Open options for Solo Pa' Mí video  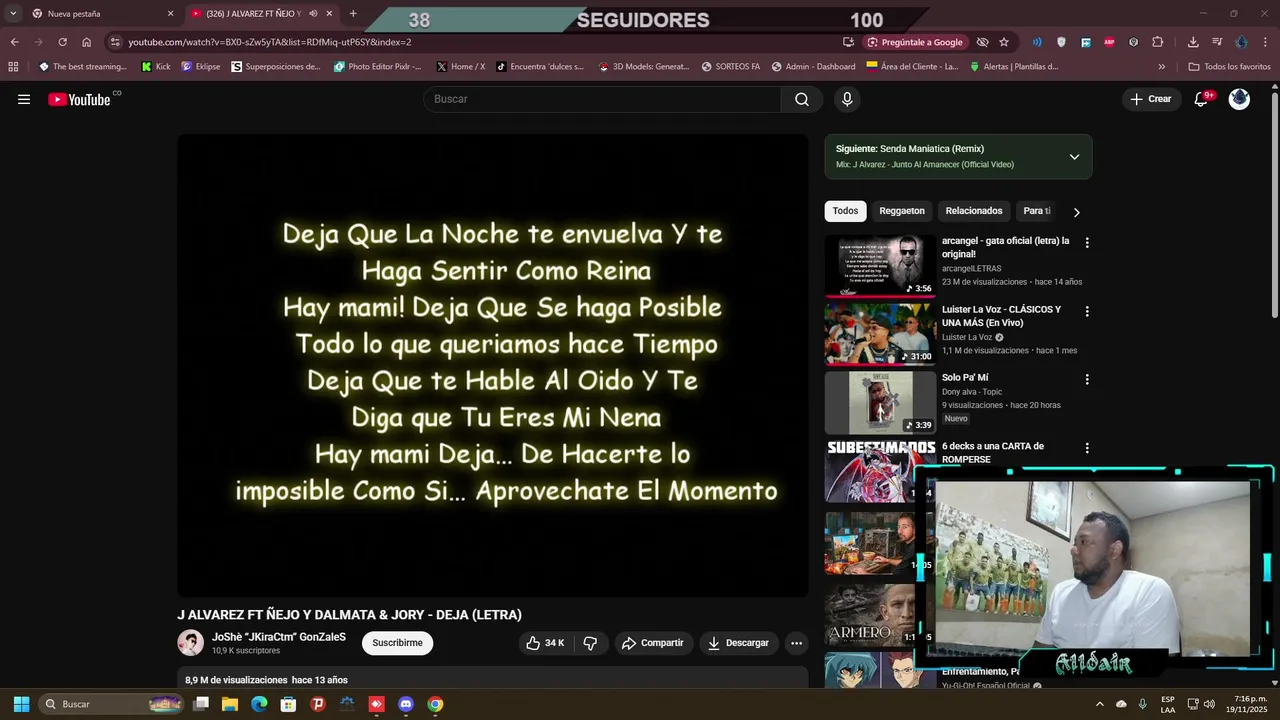click(x=1087, y=379)
